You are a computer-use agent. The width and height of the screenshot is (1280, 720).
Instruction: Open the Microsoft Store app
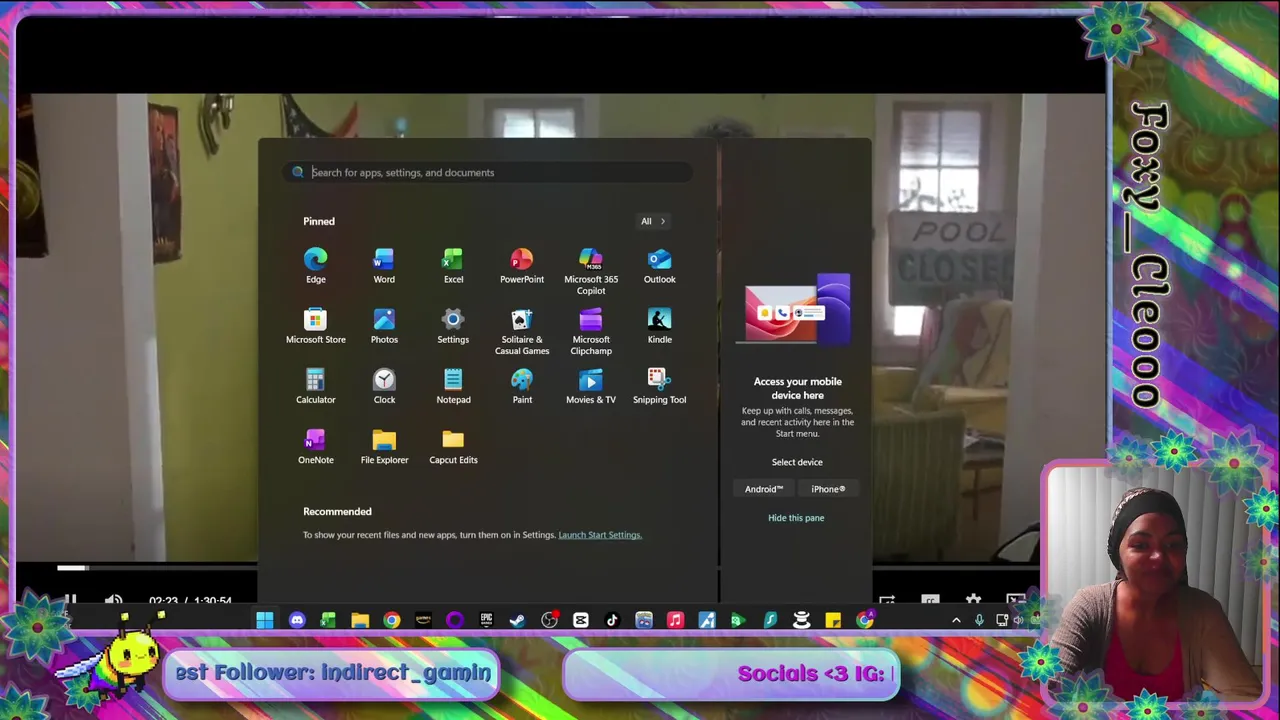[x=316, y=327]
